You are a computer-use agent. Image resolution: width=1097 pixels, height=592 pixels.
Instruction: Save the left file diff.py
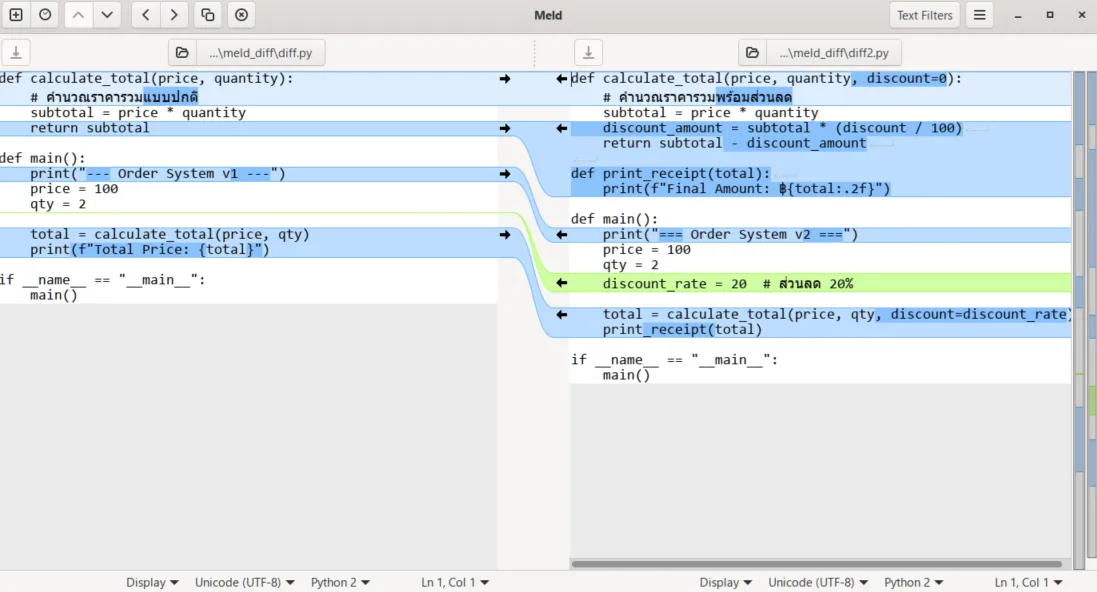click(x=16, y=52)
